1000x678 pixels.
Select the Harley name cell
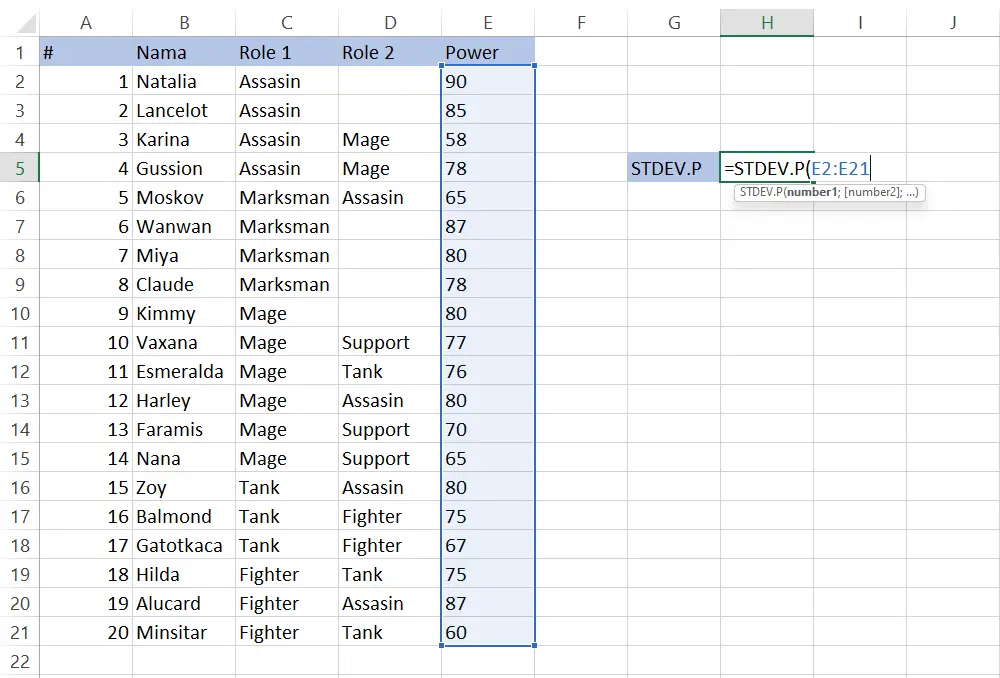click(x=184, y=401)
